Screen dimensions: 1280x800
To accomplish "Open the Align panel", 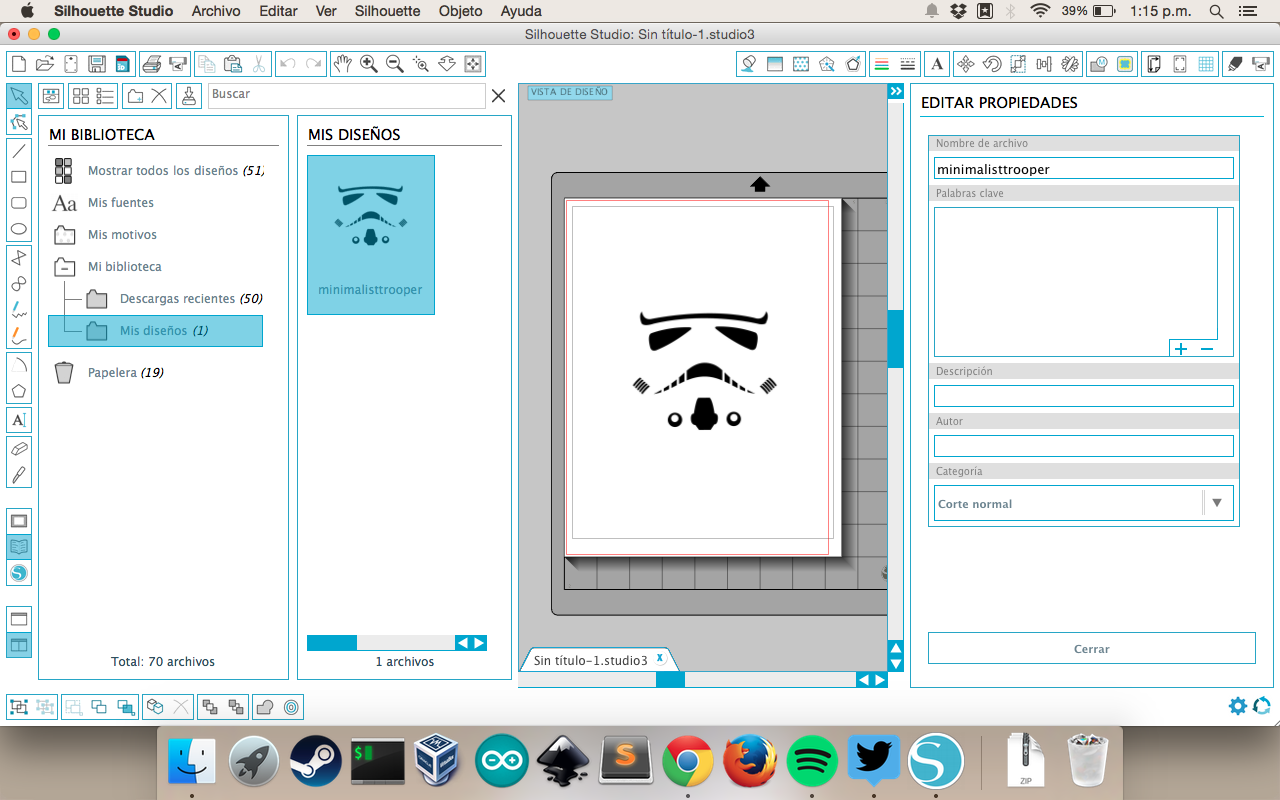I will pos(1044,64).
